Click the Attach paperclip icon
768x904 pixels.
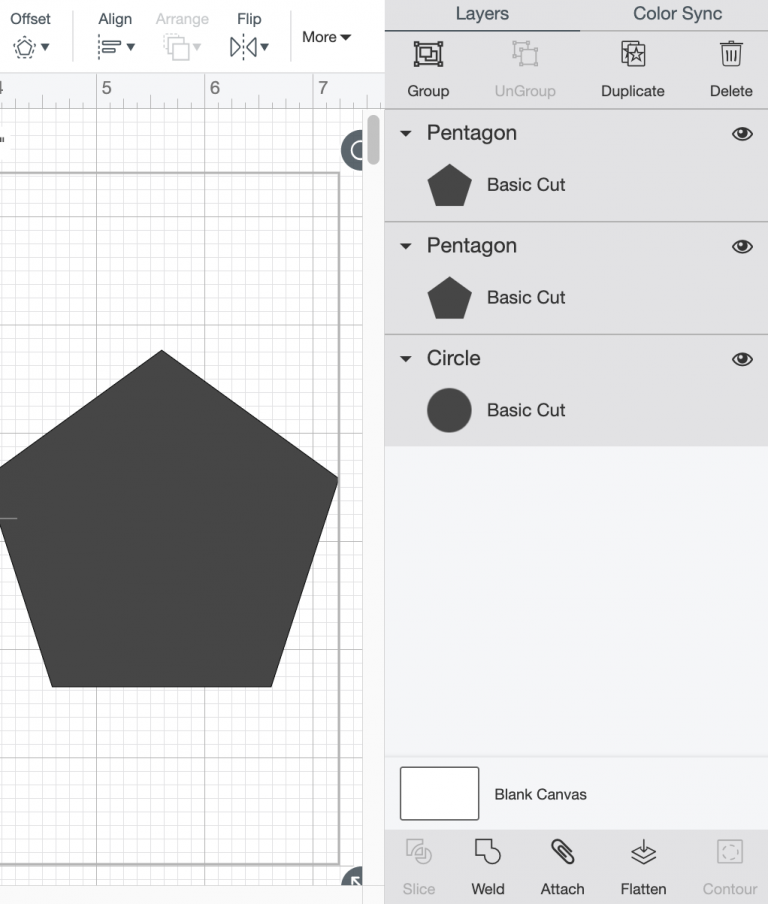coord(562,852)
